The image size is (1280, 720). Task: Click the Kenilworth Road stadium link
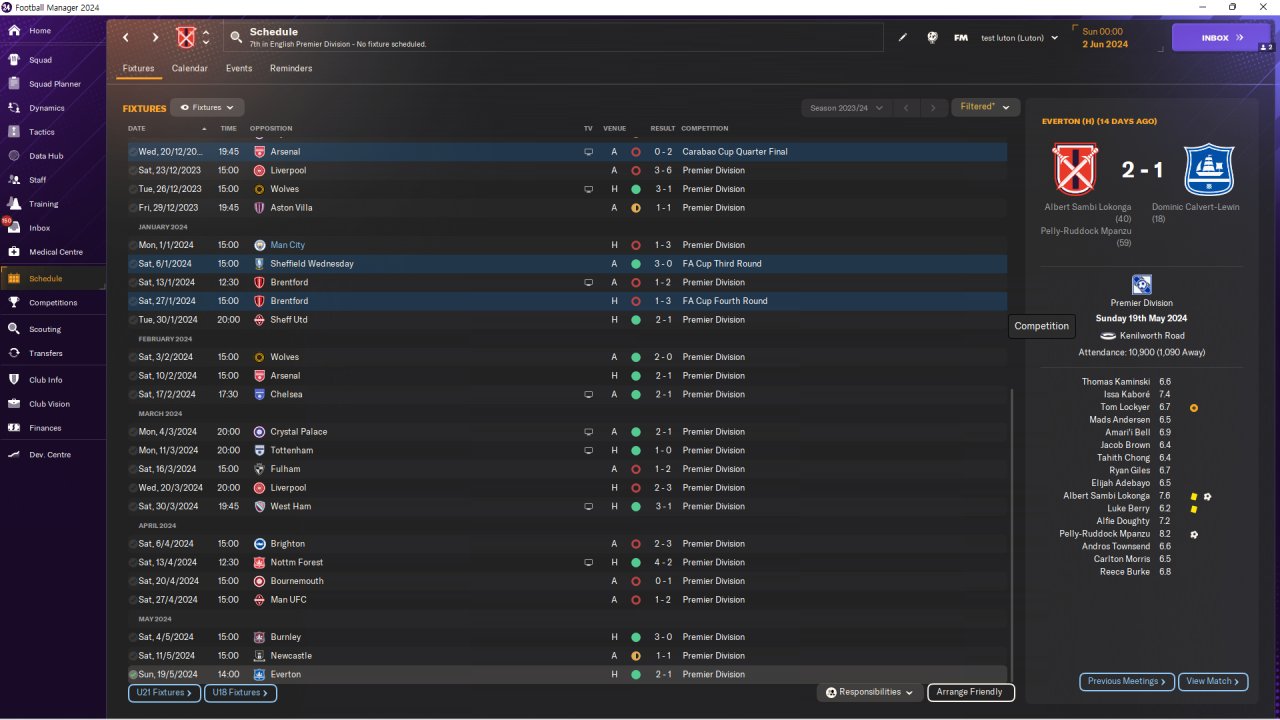tap(1152, 336)
